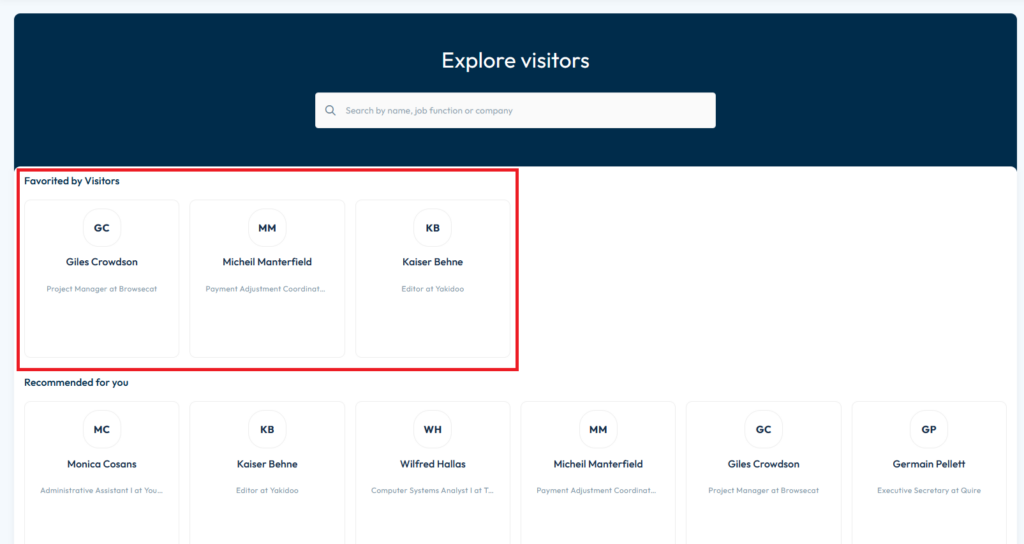Click MM avatar in Recommended for you
Screen dimensions: 1024x544
[x=598, y=430]
